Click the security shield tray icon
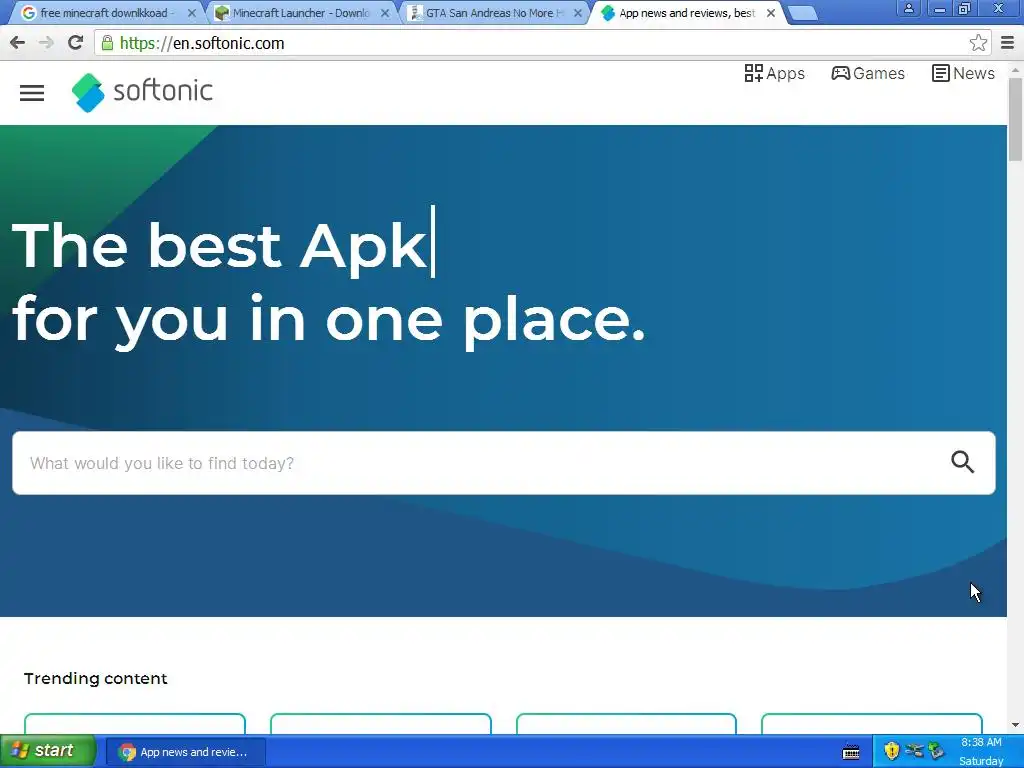Viewport: 1024px width, 768px height. click(891, 751)
